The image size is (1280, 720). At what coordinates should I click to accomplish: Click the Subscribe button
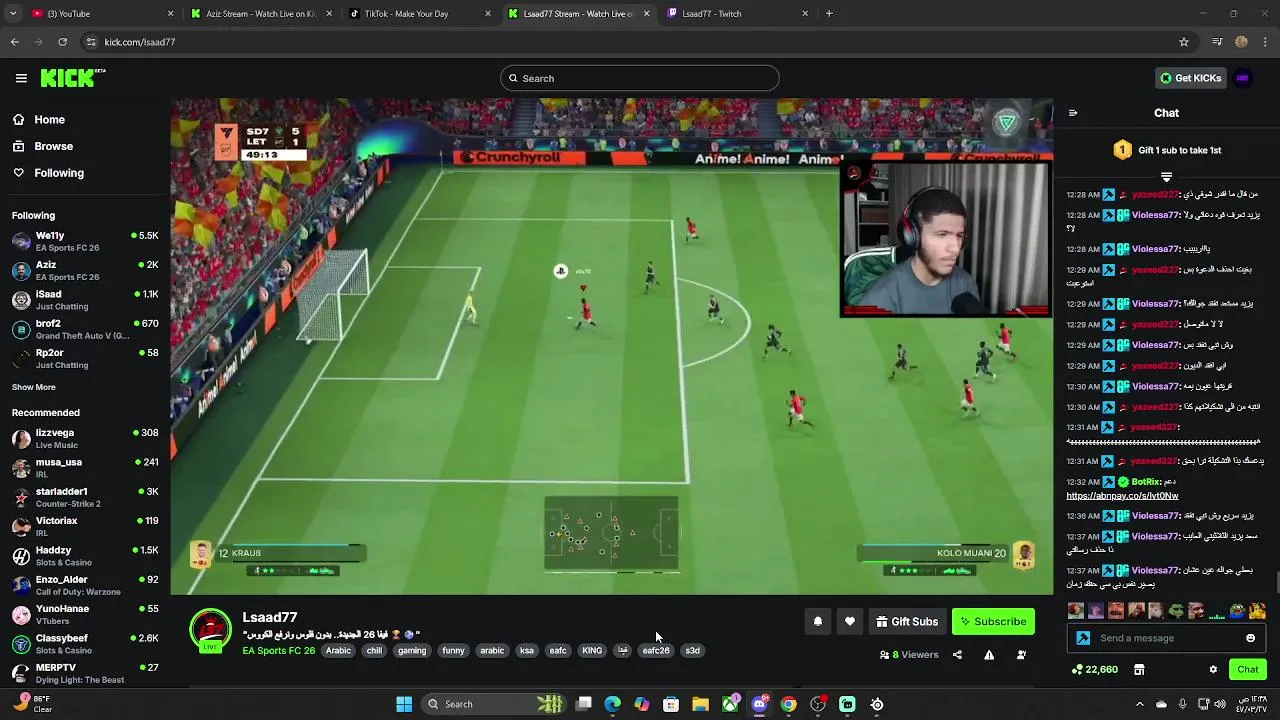pyautogui.click(x=993, y=621)
